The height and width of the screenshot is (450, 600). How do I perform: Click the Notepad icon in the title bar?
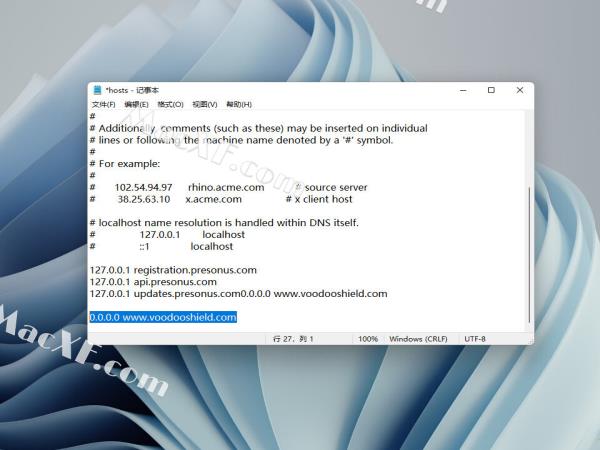pos(97,90)
